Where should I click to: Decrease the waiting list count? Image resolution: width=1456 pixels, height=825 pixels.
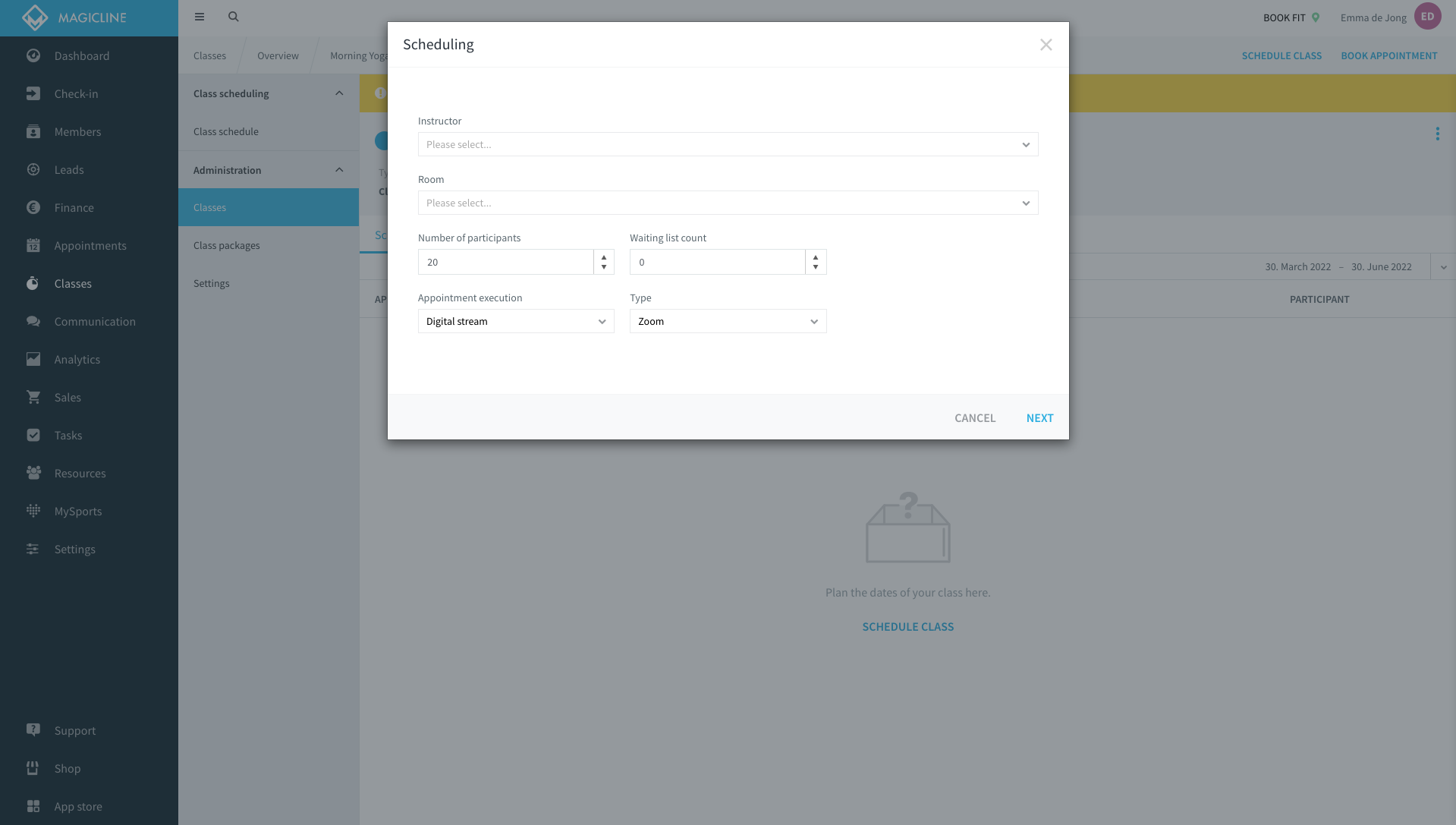(x=816, y=267)
